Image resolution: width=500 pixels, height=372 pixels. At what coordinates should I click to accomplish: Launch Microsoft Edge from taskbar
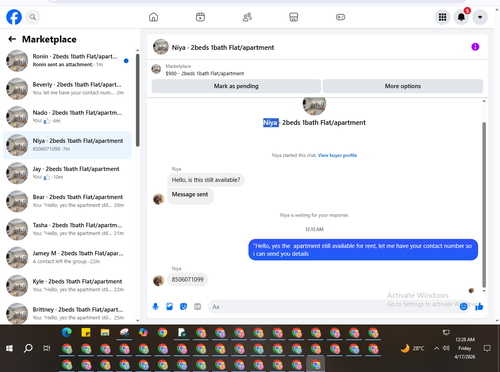click(67, 332)
